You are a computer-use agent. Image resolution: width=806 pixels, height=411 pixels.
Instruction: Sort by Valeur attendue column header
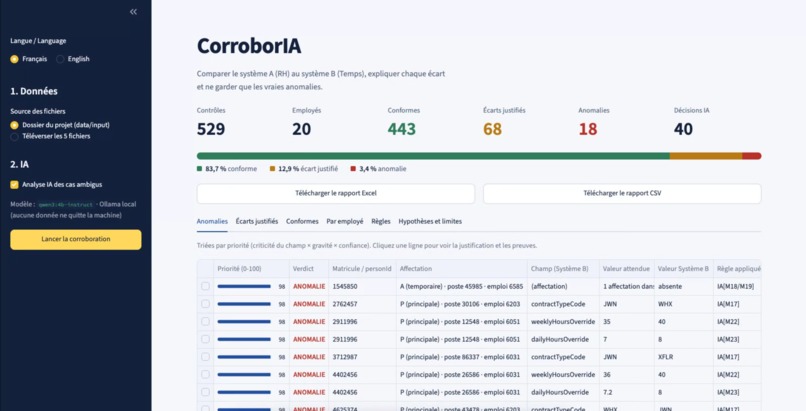[x=626, y=269]
